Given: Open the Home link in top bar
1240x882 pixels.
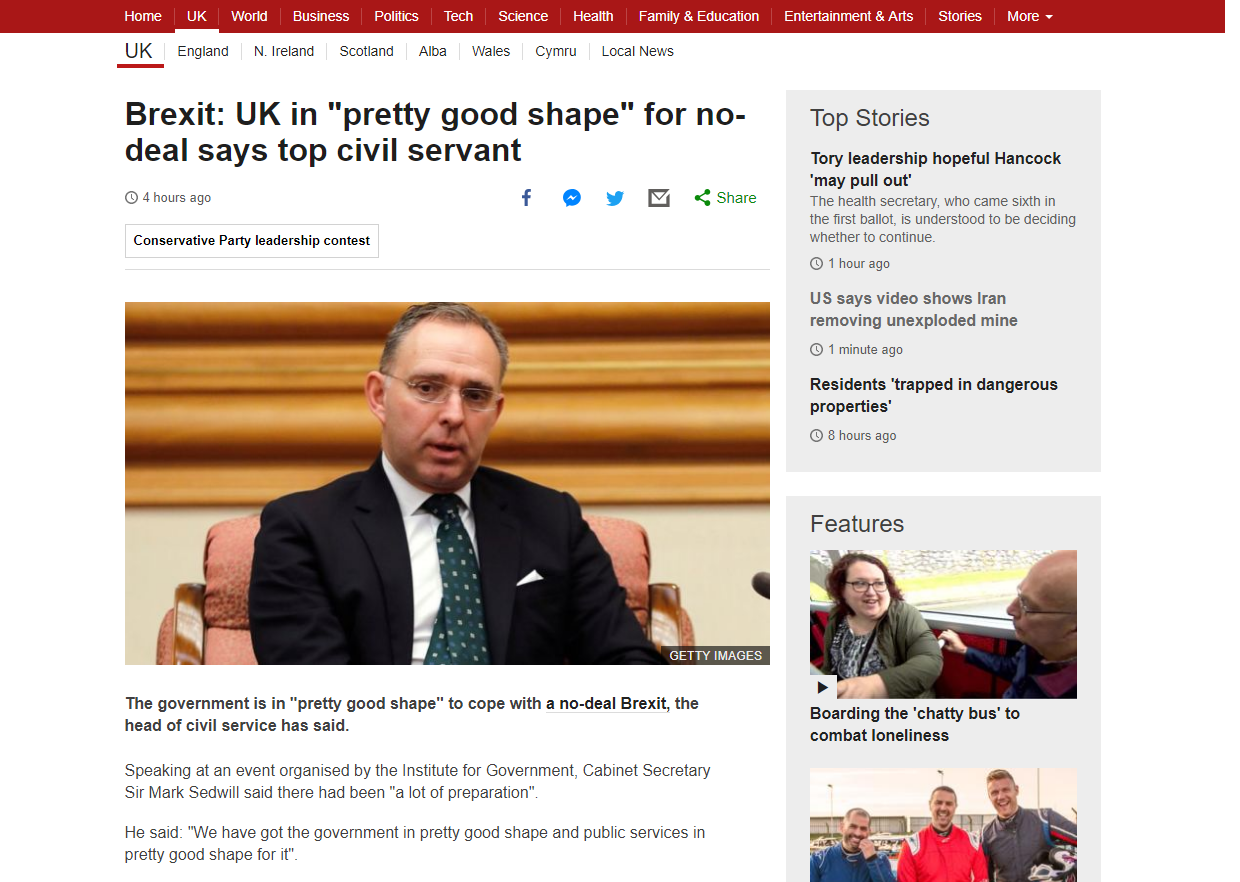Looking at the screenshot, I should (143, 16).
